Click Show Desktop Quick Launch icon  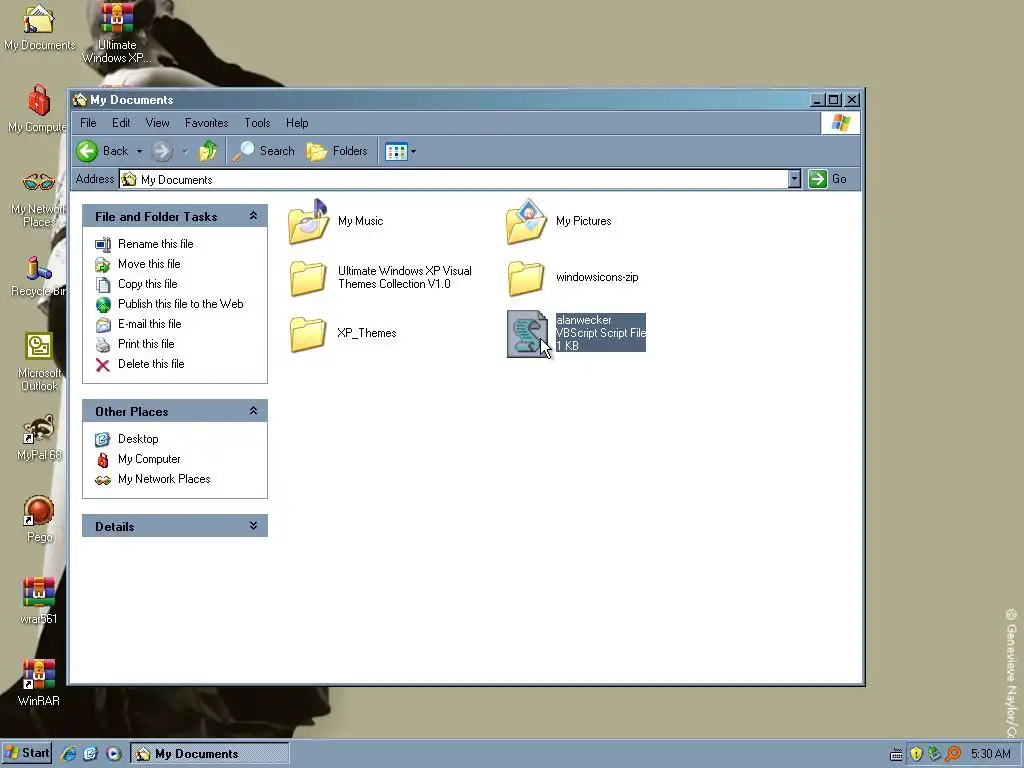(x=90, y=754)
